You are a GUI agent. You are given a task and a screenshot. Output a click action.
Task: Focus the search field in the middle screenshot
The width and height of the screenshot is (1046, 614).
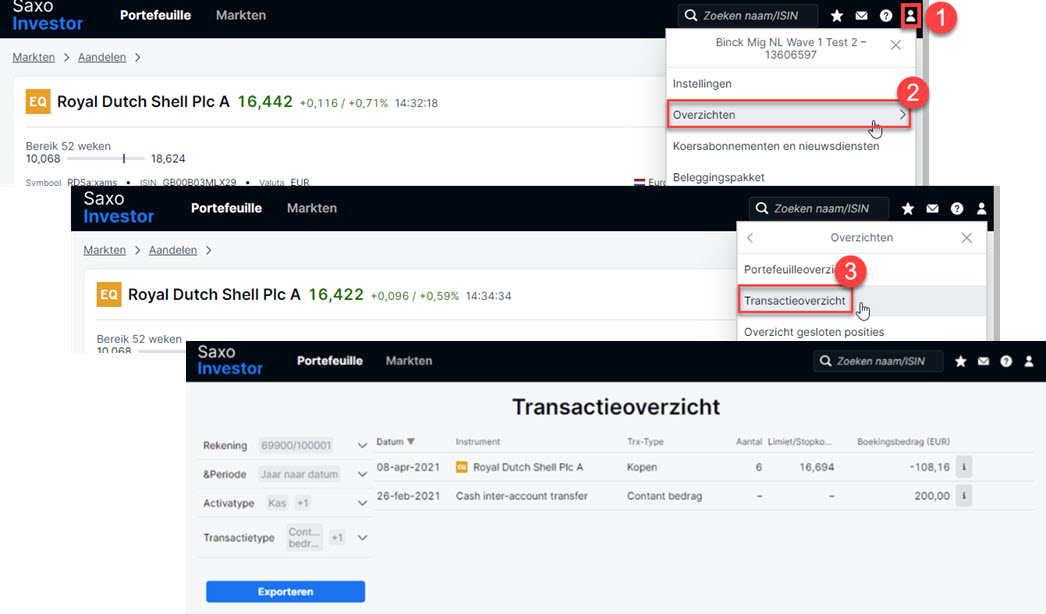819,208
